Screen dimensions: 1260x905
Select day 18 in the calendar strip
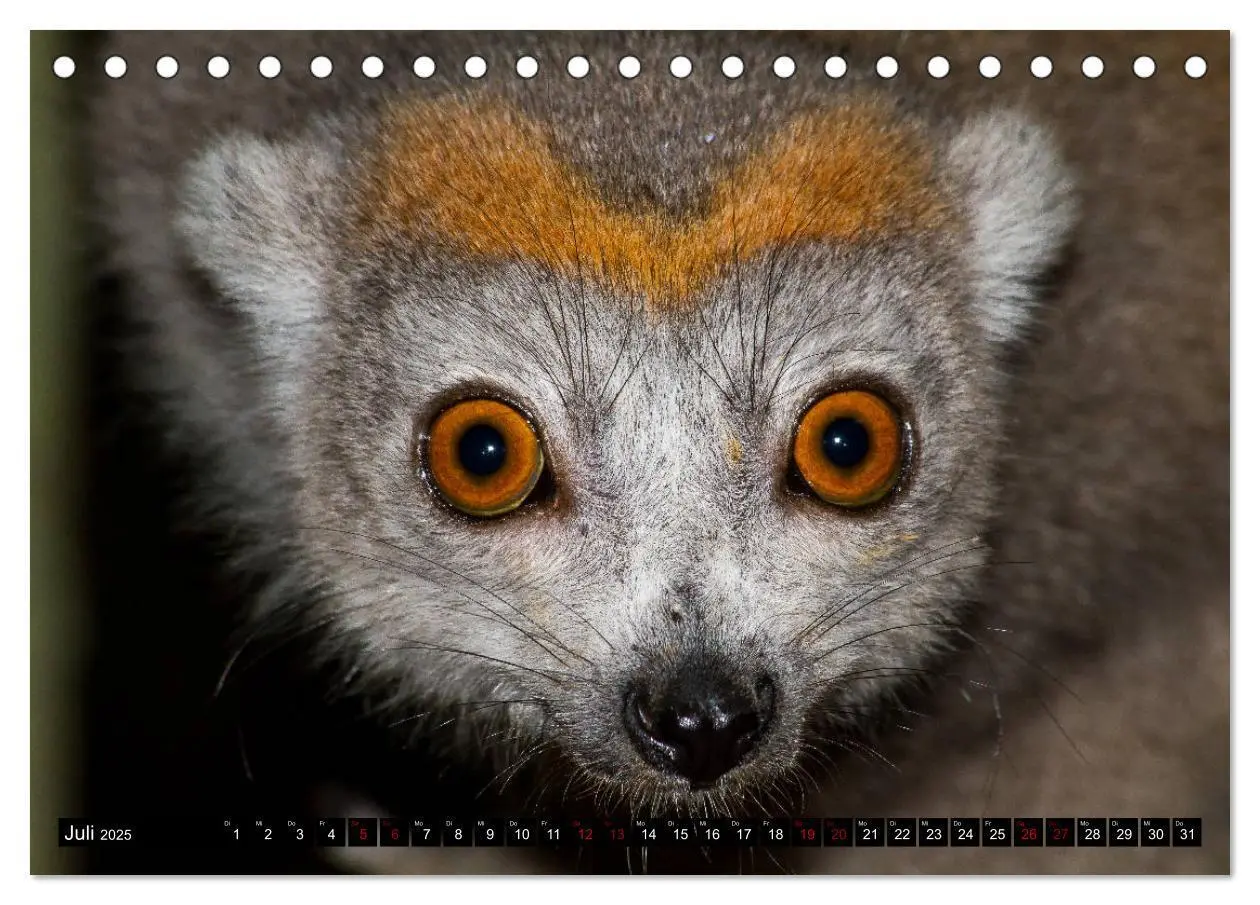pos(775,833)
